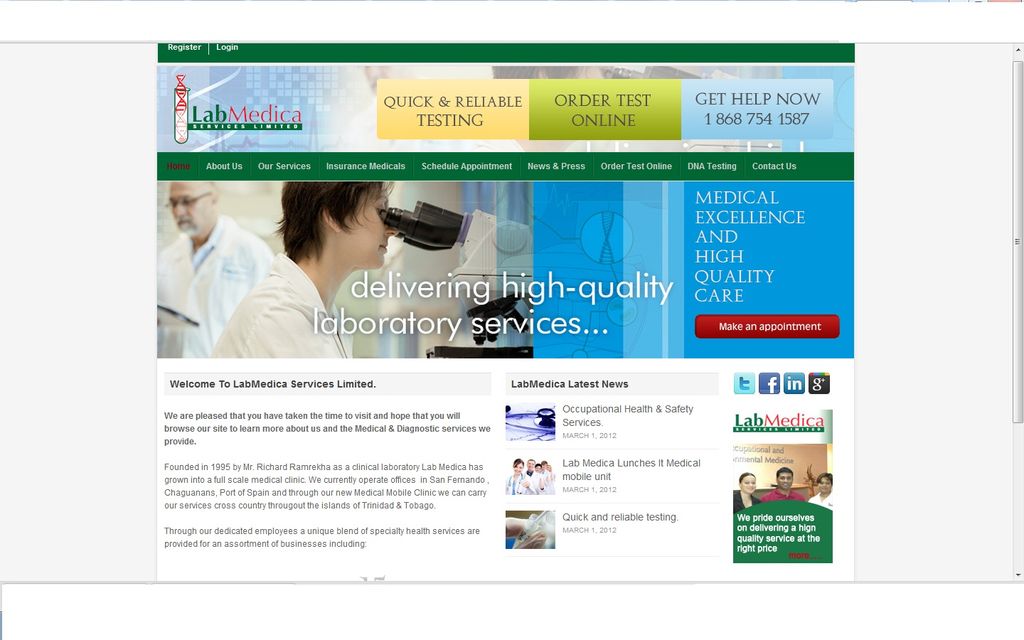
Task: Open the LinkedIn social icon
Action: tap(794, 383)
